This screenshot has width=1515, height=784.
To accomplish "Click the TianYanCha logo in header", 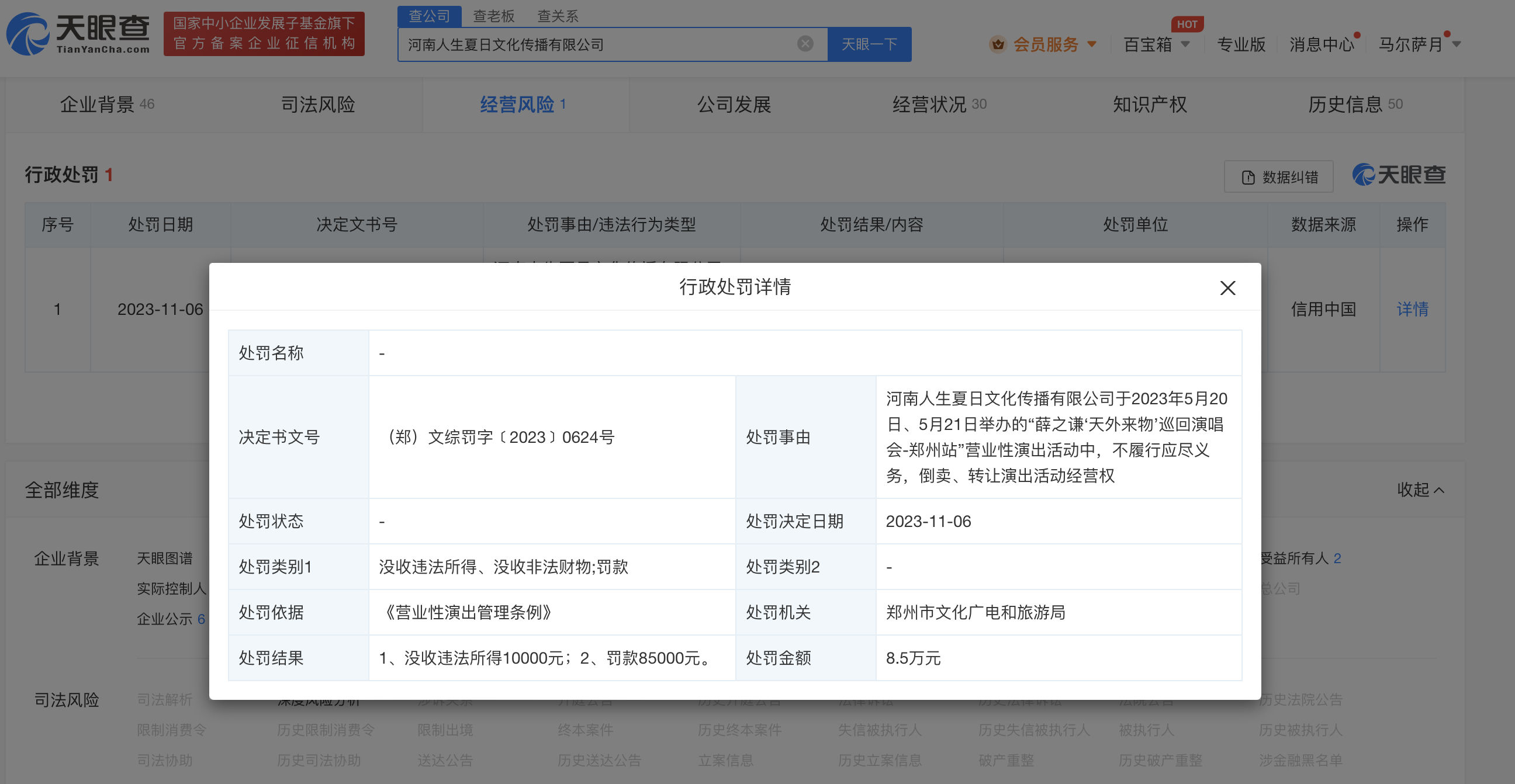I will 78,34.
